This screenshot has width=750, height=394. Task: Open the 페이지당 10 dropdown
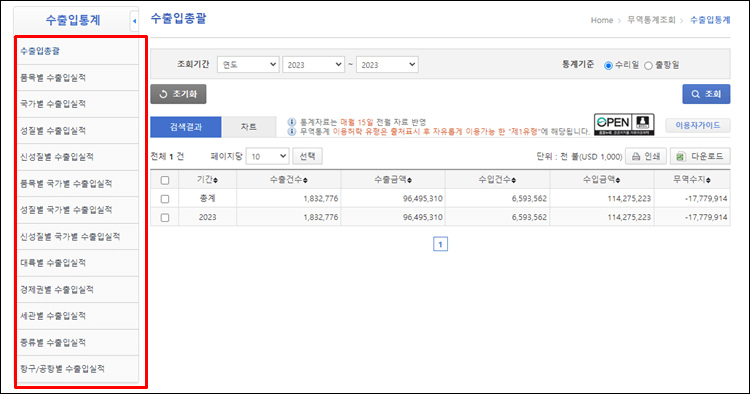267,156
